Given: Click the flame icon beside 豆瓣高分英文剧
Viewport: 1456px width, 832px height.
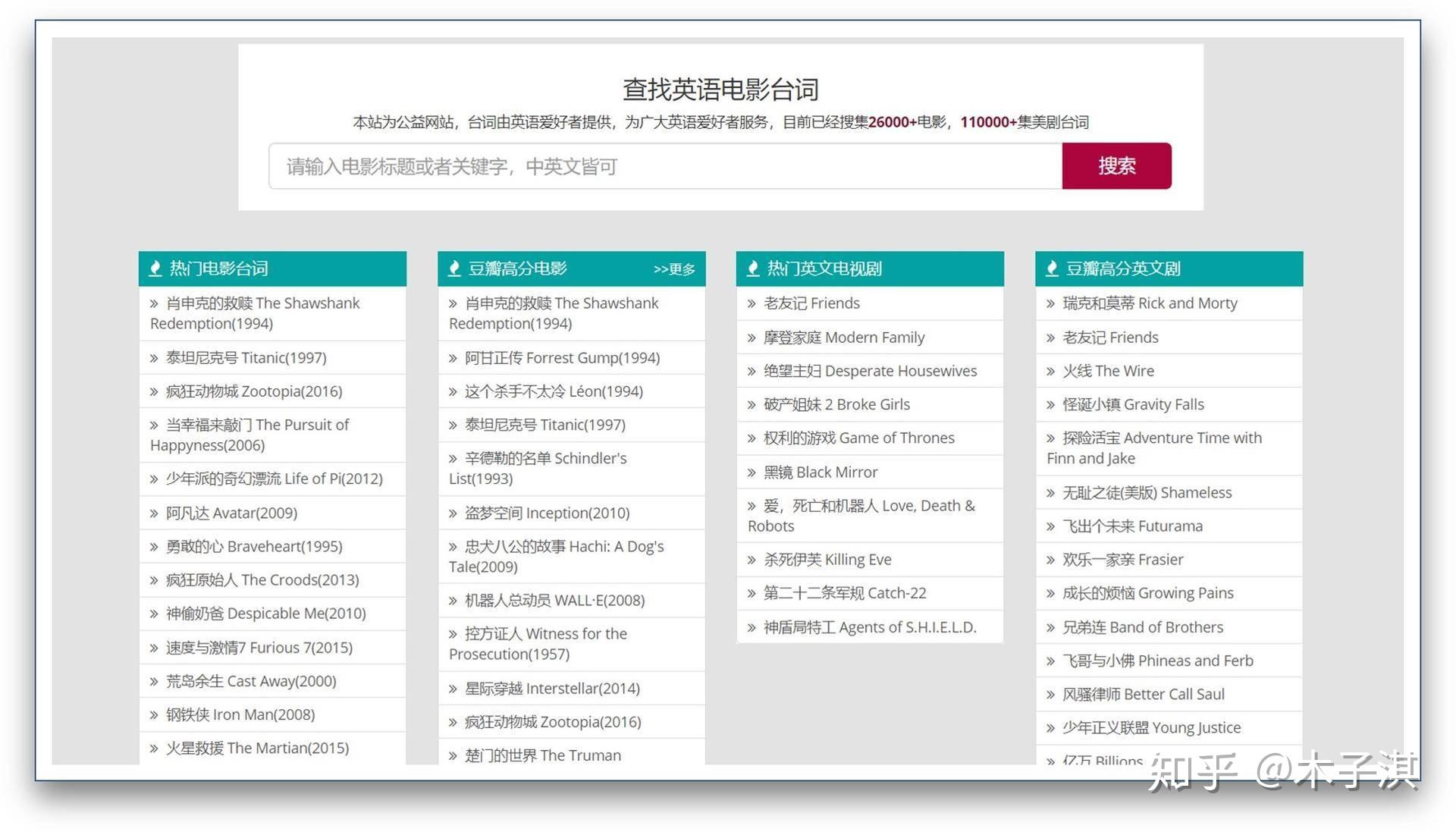Looking at the screenshot, I should click(1052, 268).
